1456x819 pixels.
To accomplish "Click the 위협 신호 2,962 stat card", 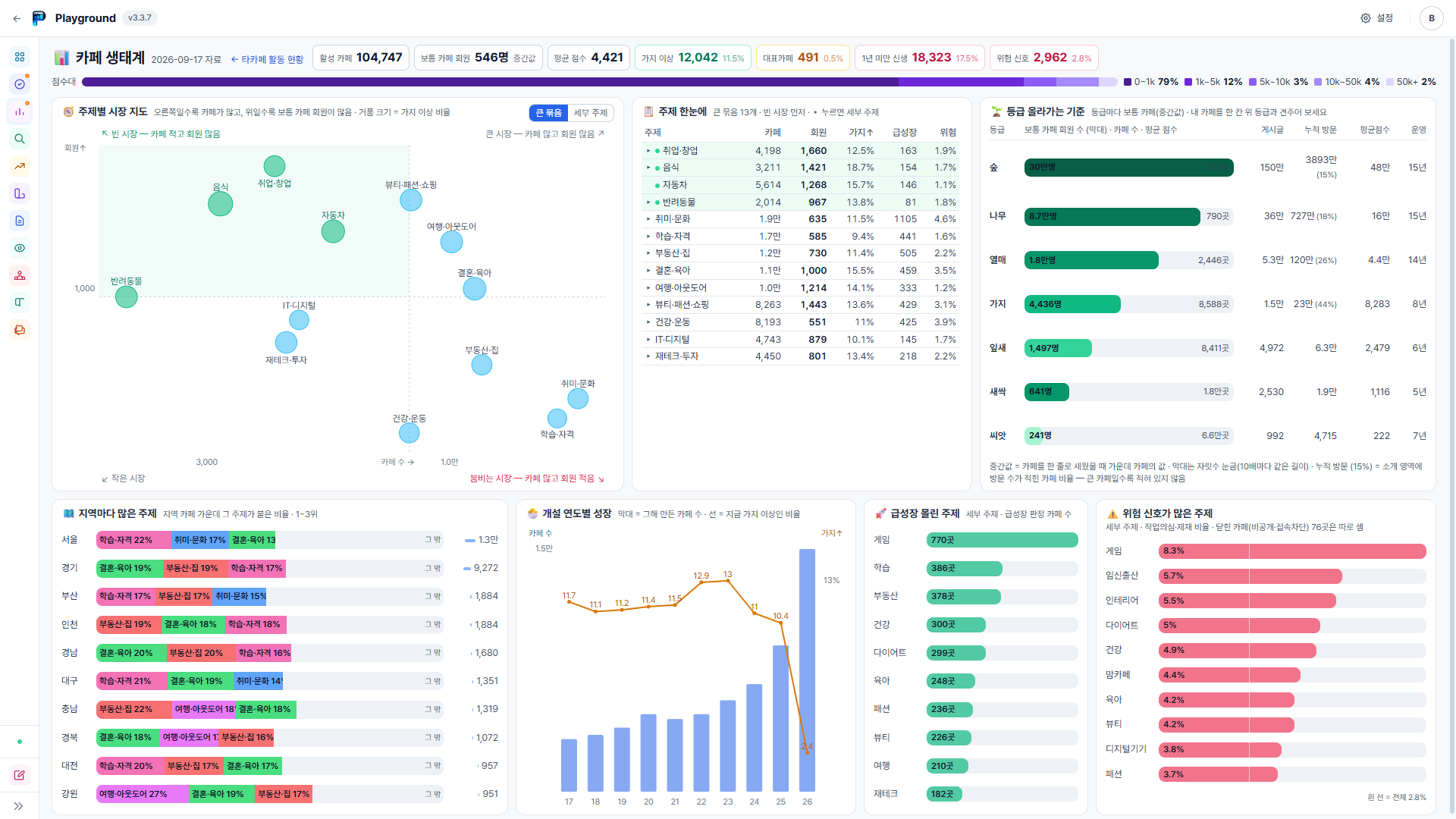I will coord(1044,58).
